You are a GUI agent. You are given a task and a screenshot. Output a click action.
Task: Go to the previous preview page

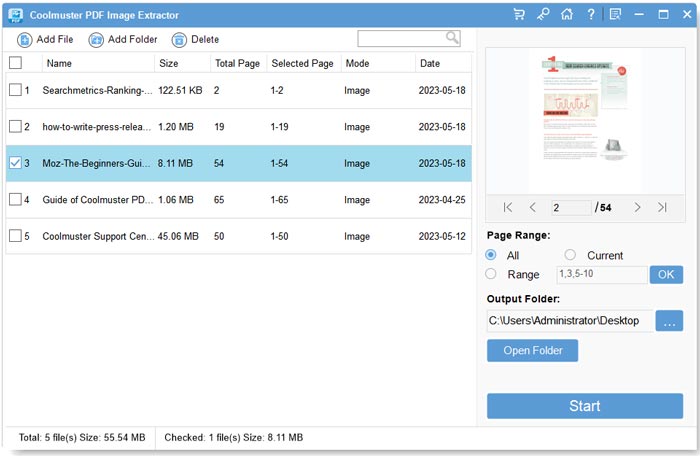(x=533, y=207)
